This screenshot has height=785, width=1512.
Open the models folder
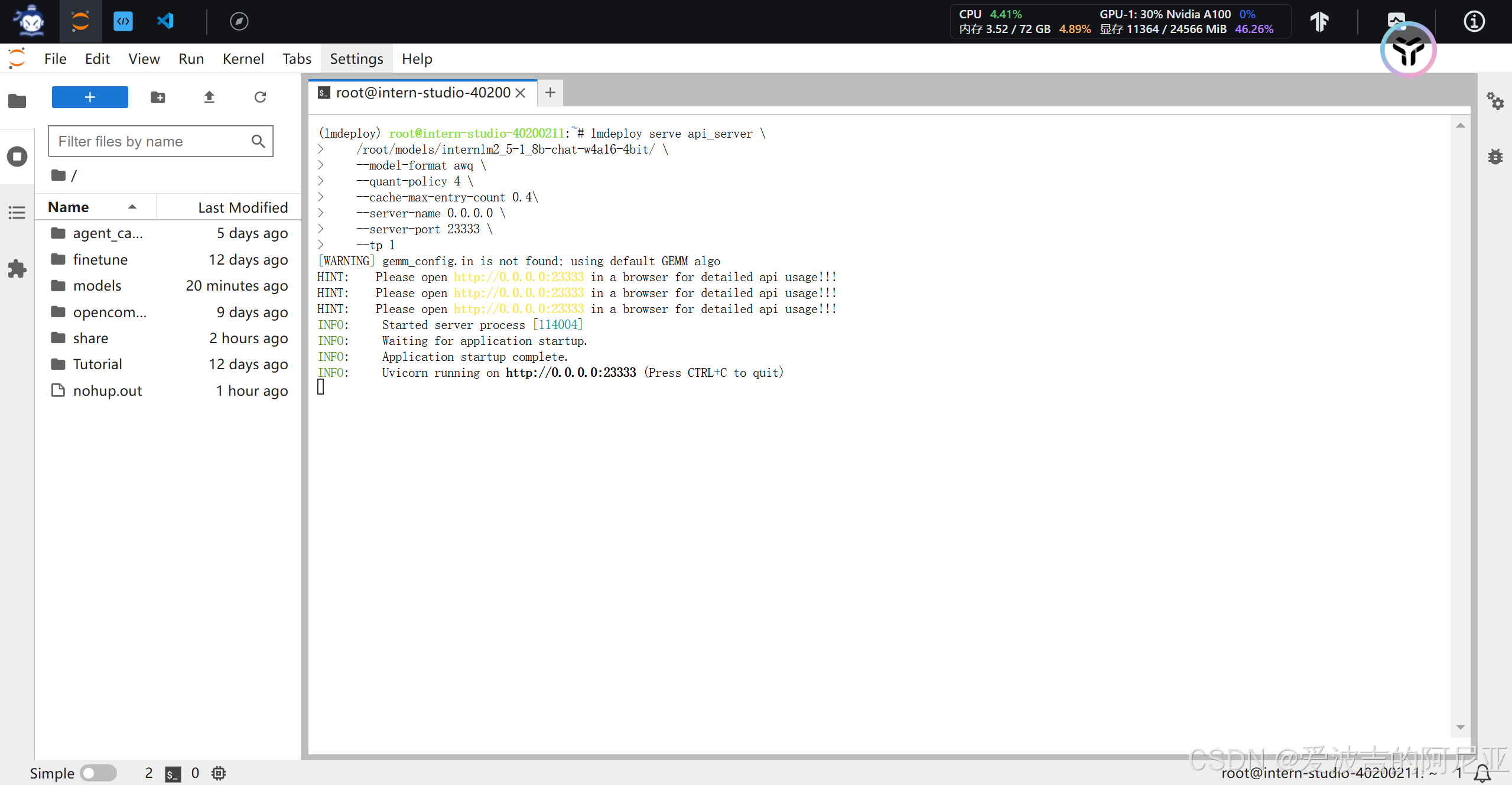pos(97,286)
